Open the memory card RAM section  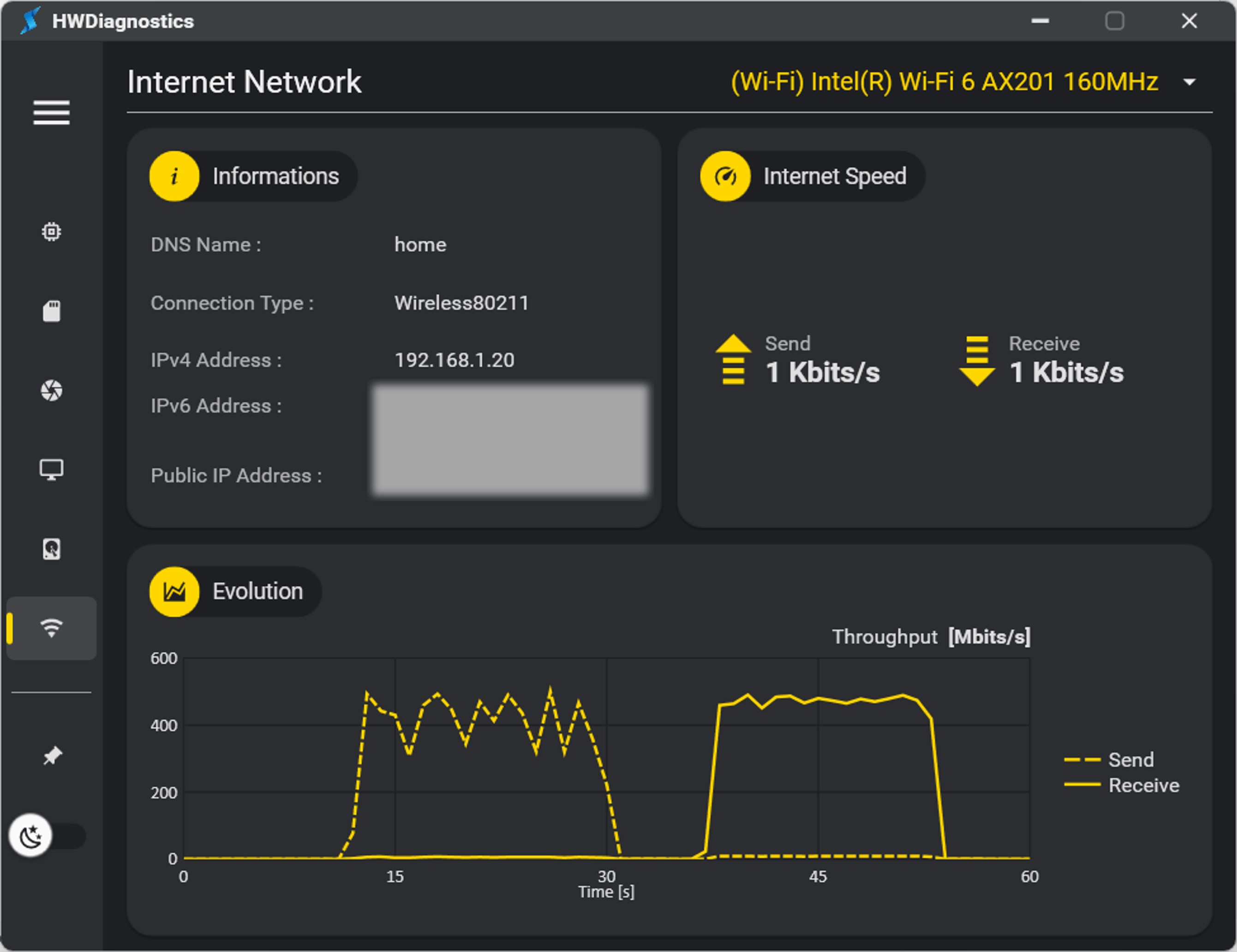point(52,311)
